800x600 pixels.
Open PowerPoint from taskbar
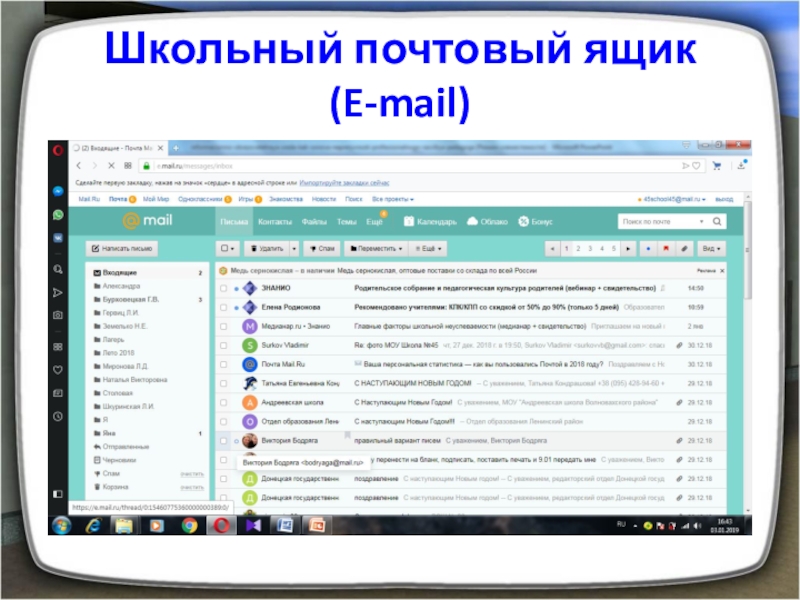coord(317,525)
